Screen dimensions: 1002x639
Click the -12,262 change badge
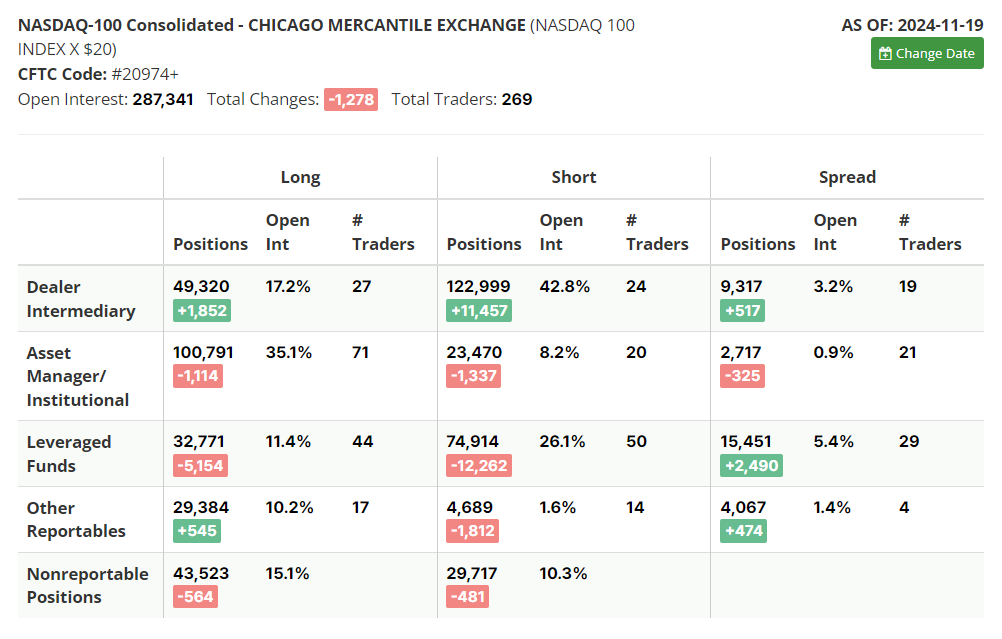(479, 466)
